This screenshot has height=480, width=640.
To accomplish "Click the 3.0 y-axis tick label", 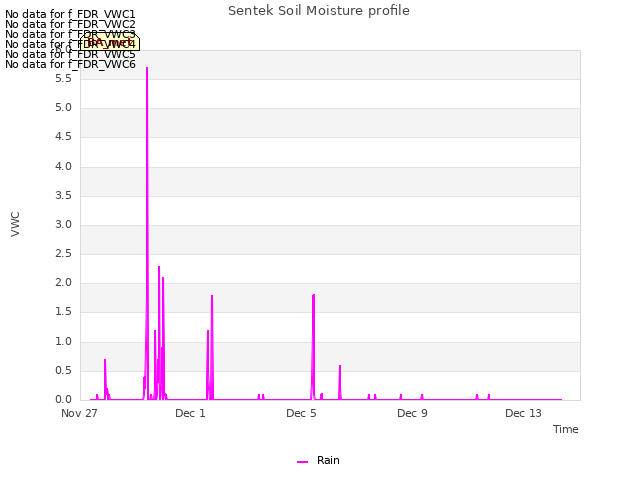I will (x=63, y=224).
